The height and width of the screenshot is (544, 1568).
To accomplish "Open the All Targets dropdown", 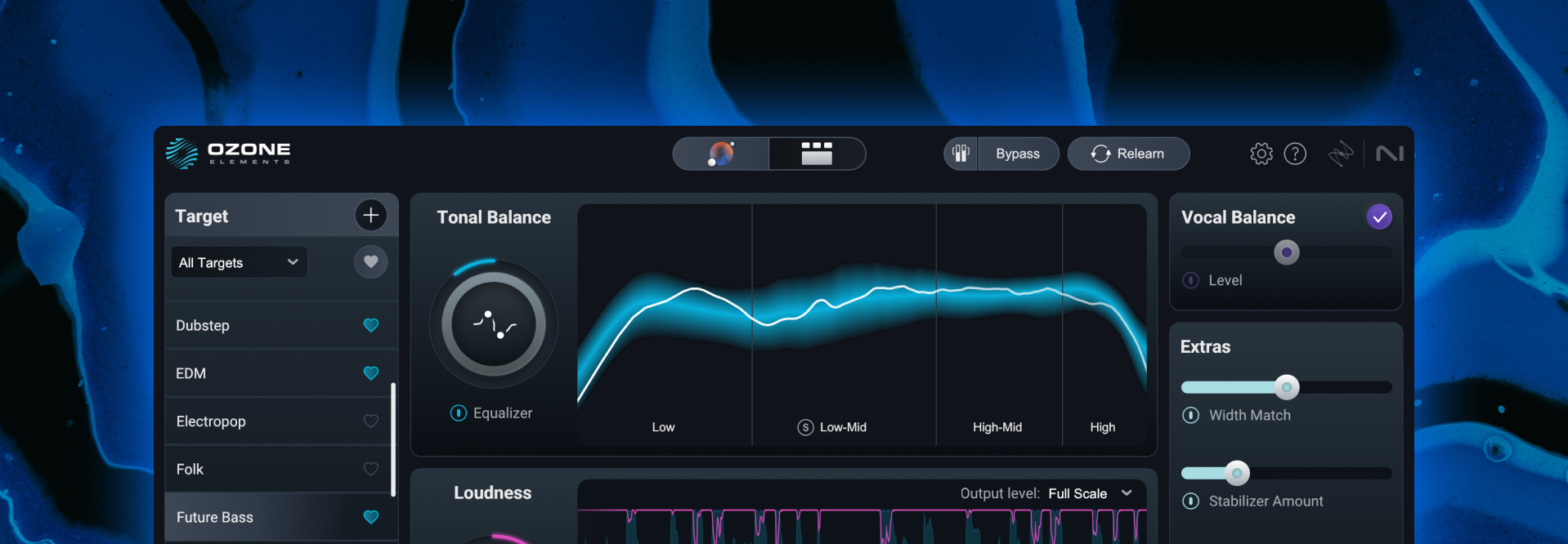I will pyautogui.click(x=239, y=262).
